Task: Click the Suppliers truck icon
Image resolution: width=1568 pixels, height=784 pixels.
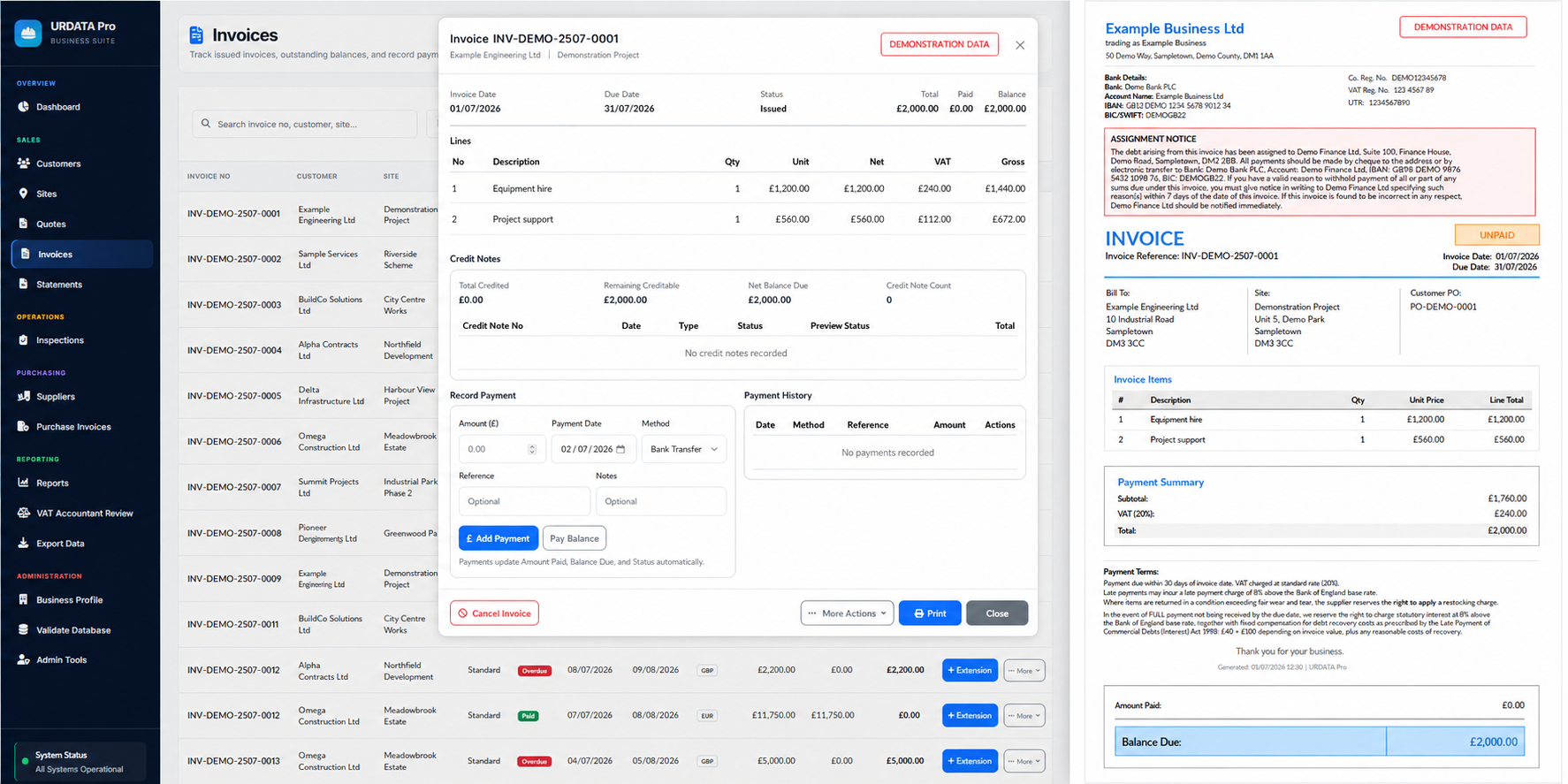Action: coord(23,396)
